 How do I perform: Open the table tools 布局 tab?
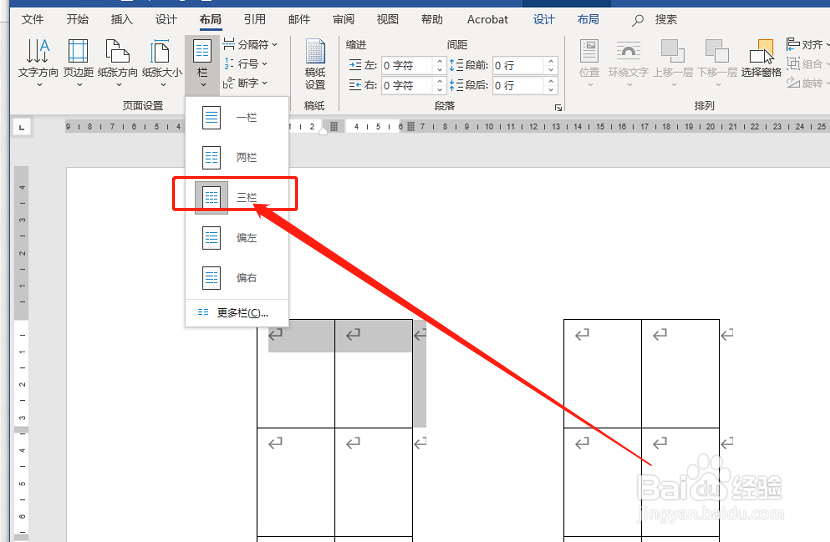pyautogui.click(x=588, y=20)
